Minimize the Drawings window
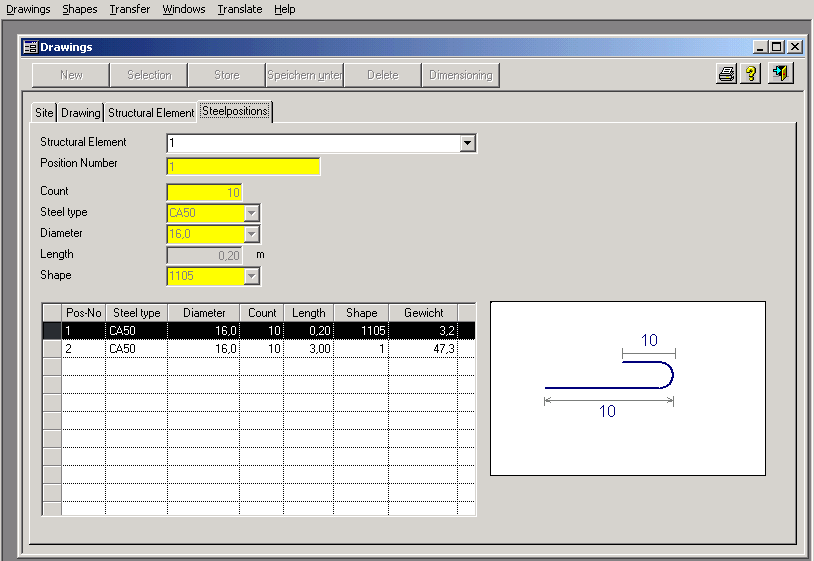Image resolution: width=814 pixels, height=561 pixels. point(762,46)
